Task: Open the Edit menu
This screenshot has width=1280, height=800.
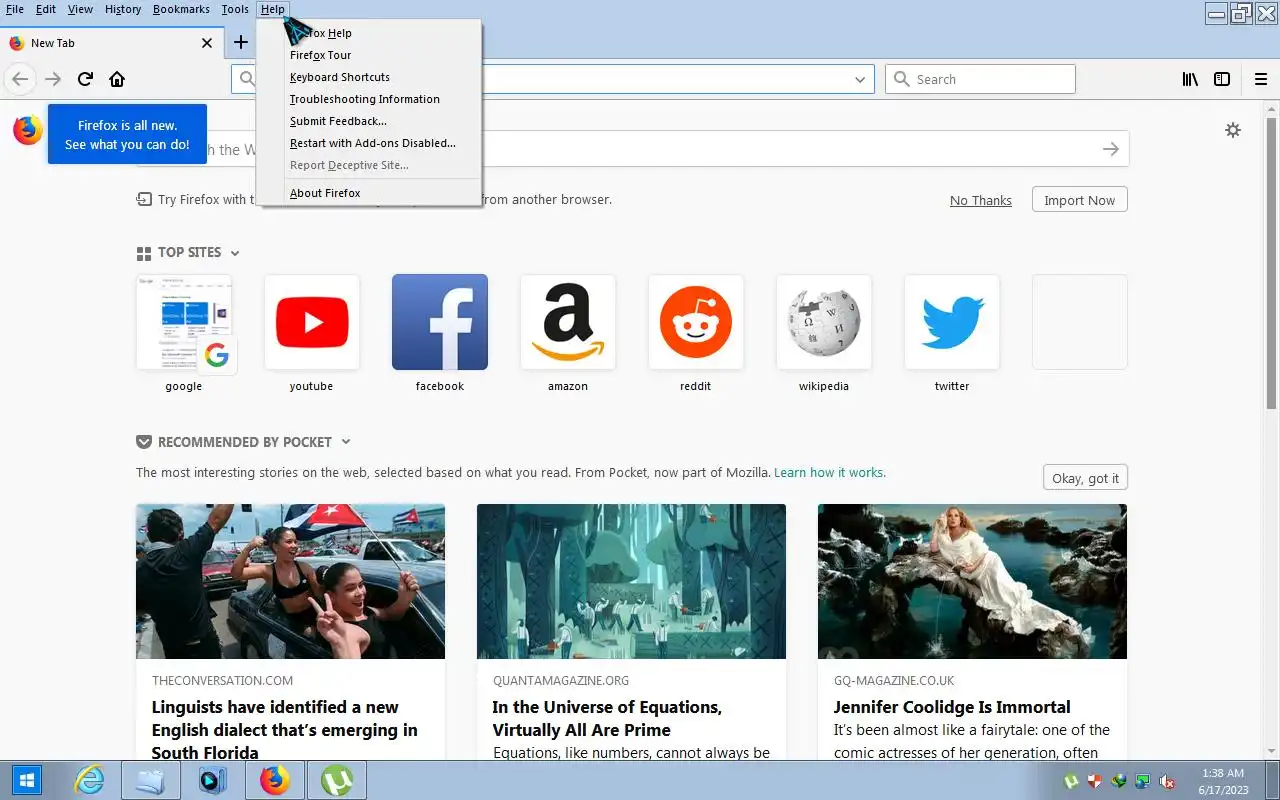Action: (x=46, y=9)
